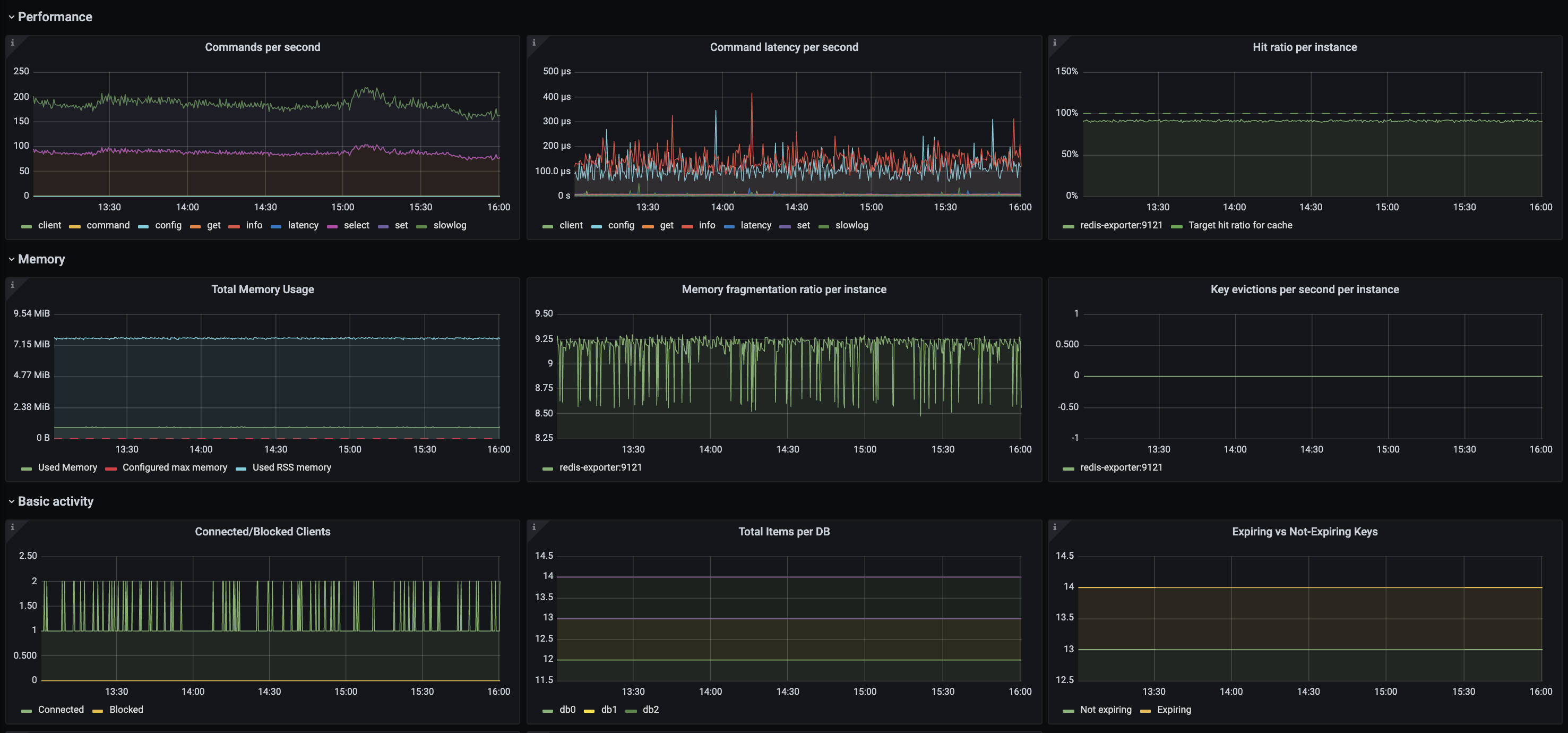Click the info icon on Hit ratio panel
The height and width of the screenshot is (733, 1568).
pyautogui.click(x=1054, y=42)
